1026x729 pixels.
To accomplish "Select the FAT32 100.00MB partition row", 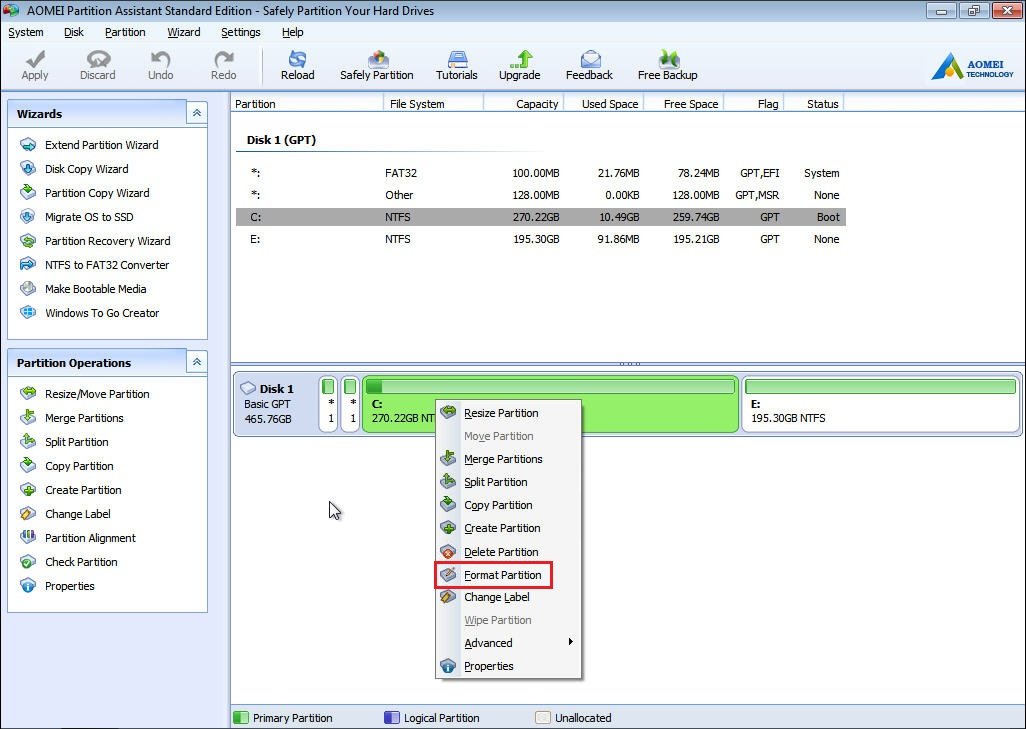I will 540,173.
